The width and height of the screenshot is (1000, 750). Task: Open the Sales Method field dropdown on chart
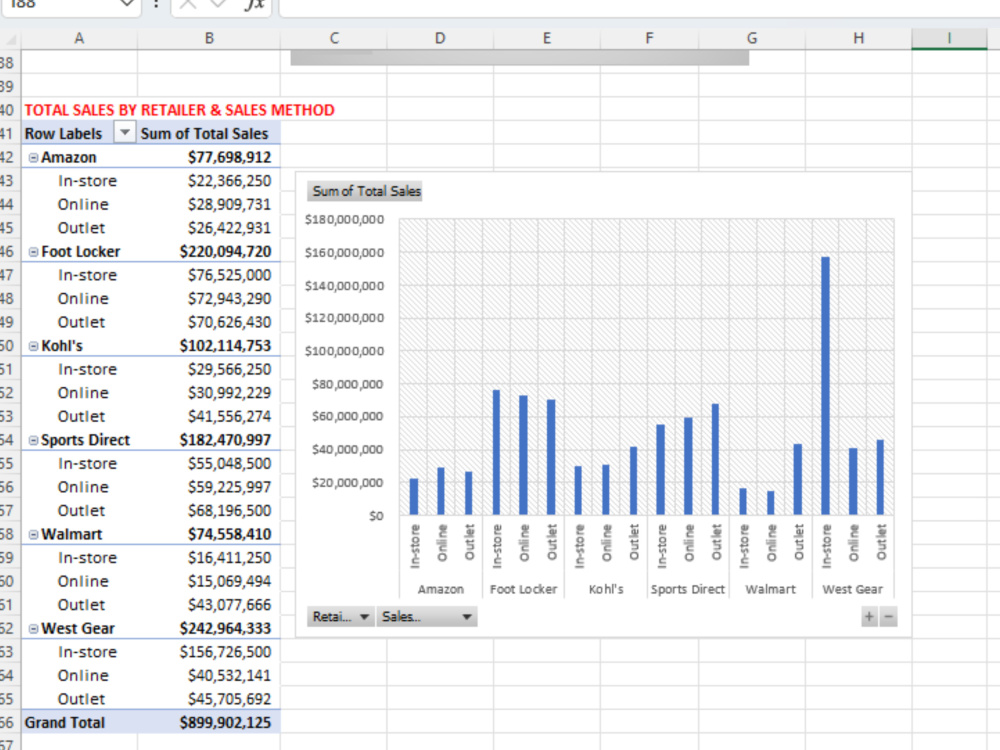coord(427,617)
